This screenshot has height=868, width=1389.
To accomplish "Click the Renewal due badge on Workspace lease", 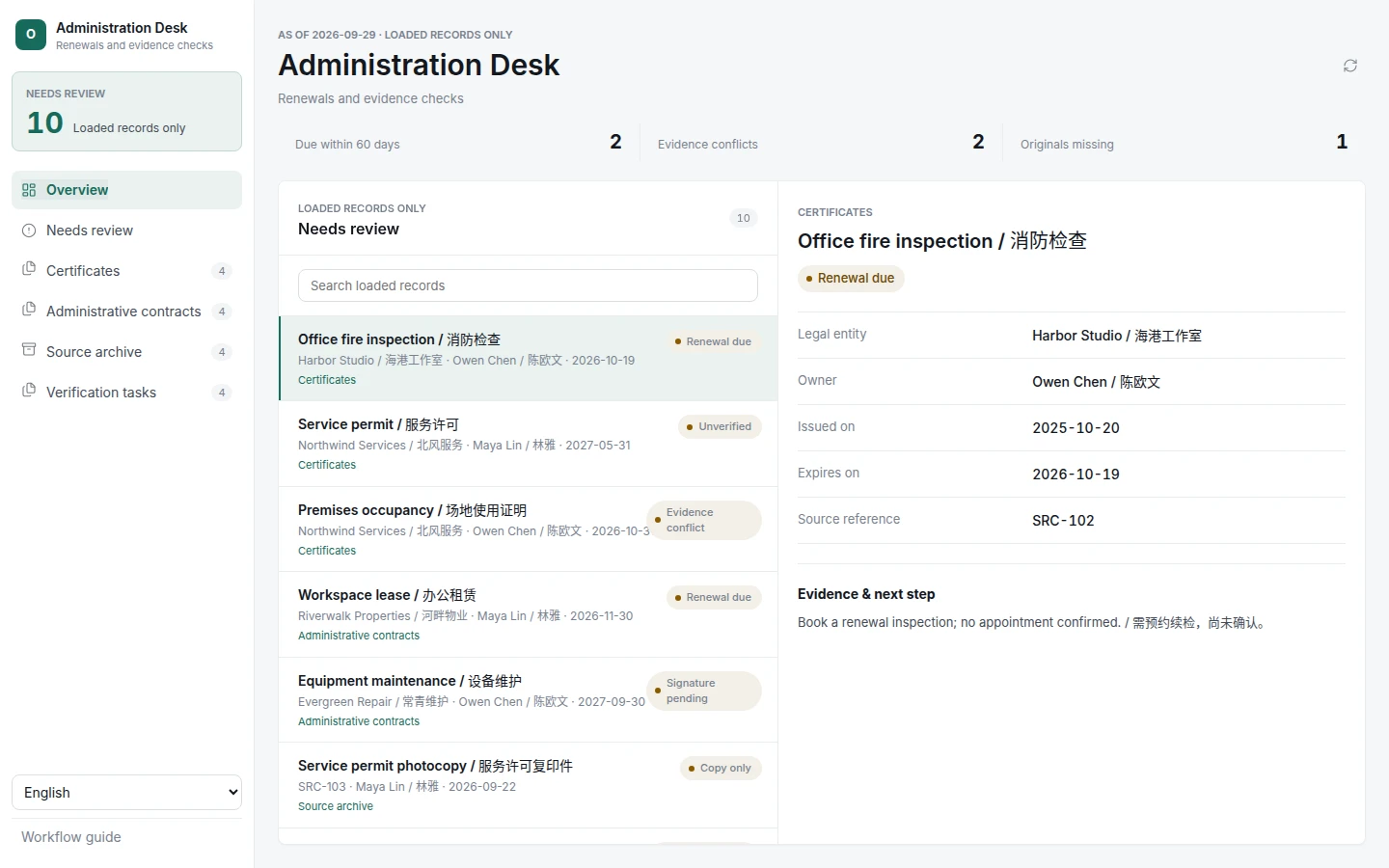I will point(714,597).
